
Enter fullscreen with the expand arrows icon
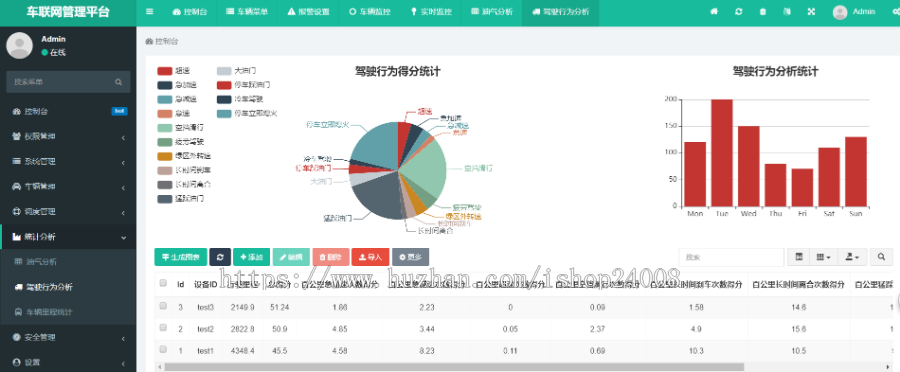(811, 11)
